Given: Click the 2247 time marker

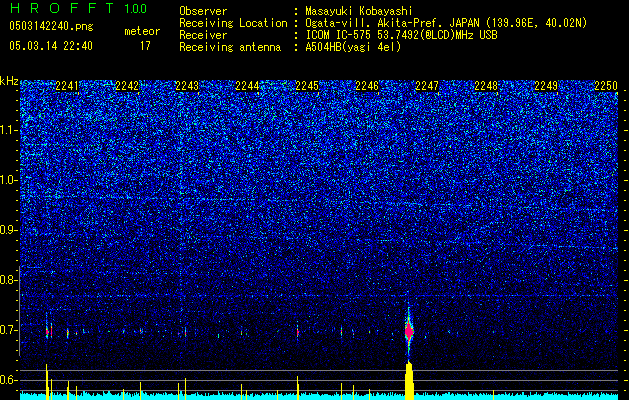Looking at the screenshot, I should click(x=427, y=86).
